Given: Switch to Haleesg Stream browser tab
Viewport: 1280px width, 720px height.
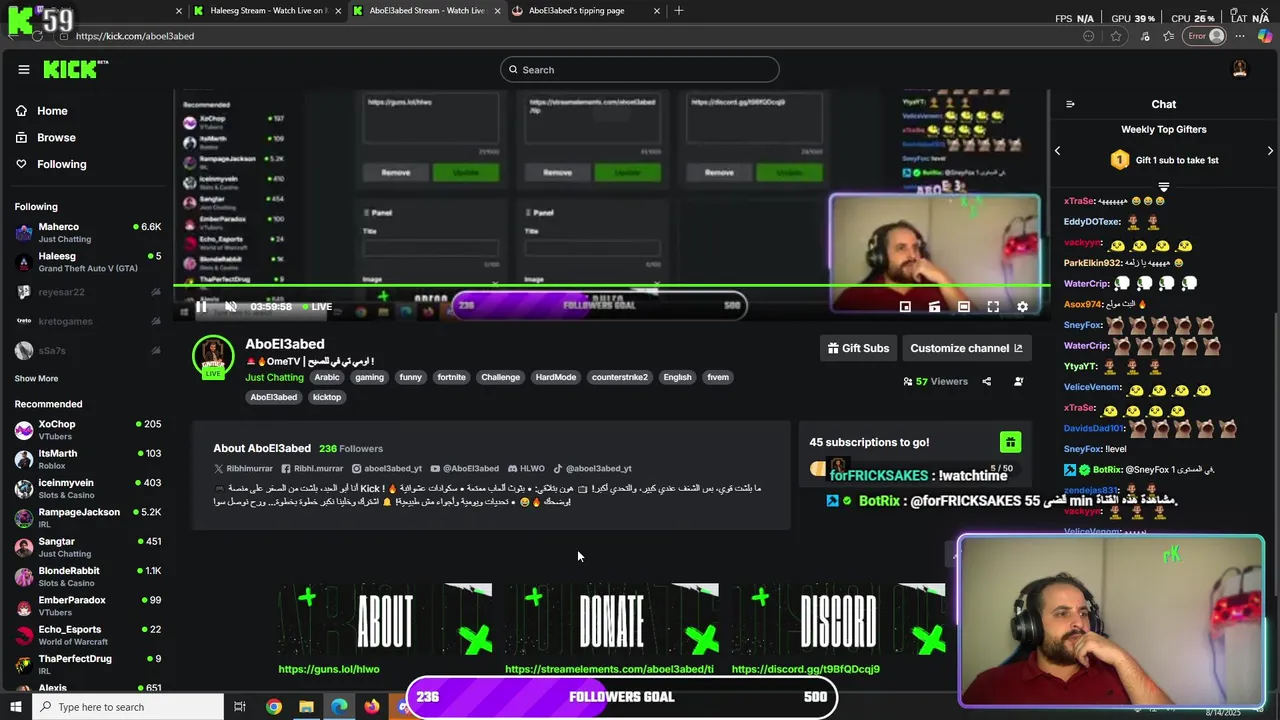Looking at the screenshot, I should click(x=267, y=10).
